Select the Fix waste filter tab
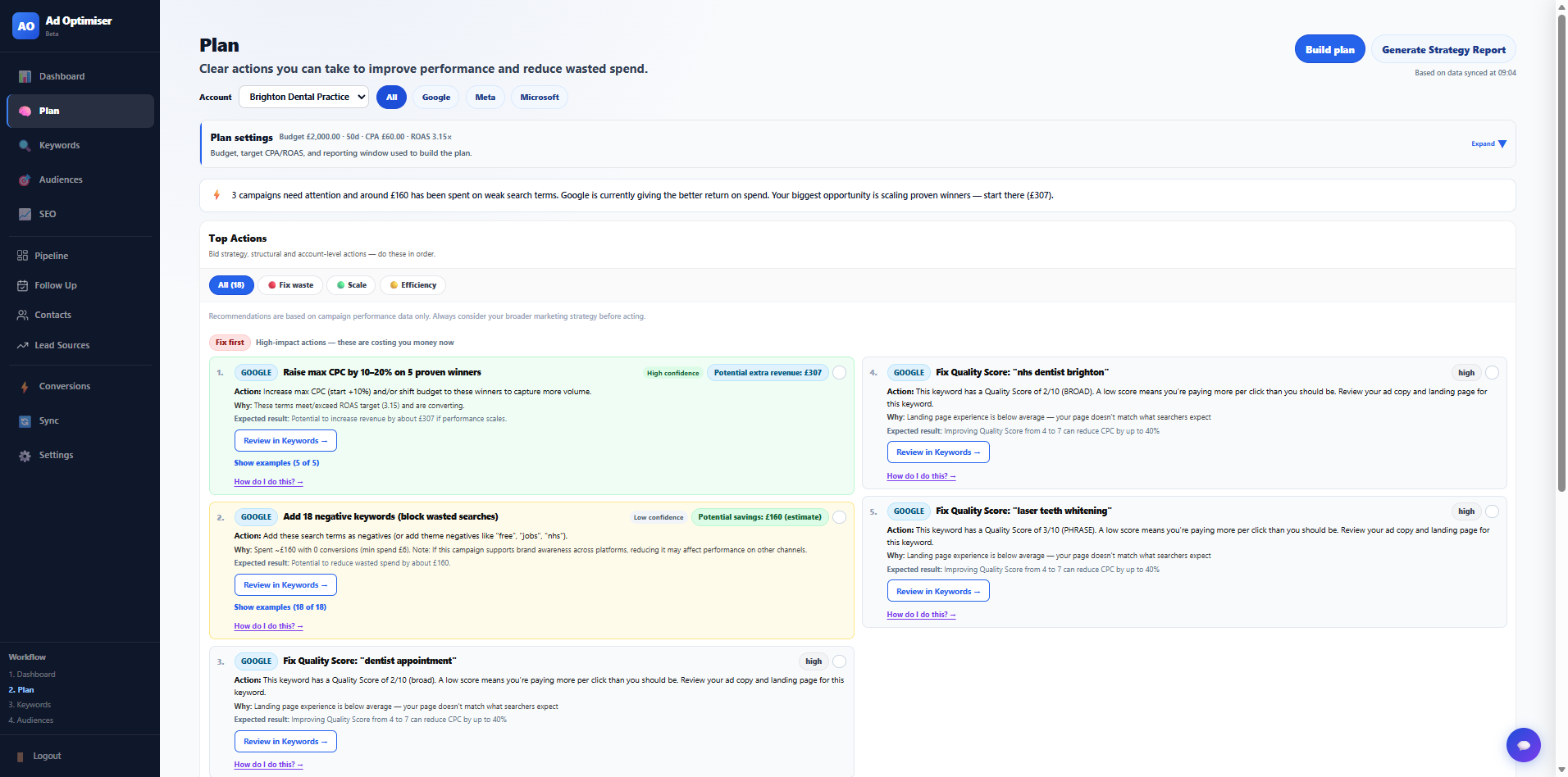 [x=290, y=285]
